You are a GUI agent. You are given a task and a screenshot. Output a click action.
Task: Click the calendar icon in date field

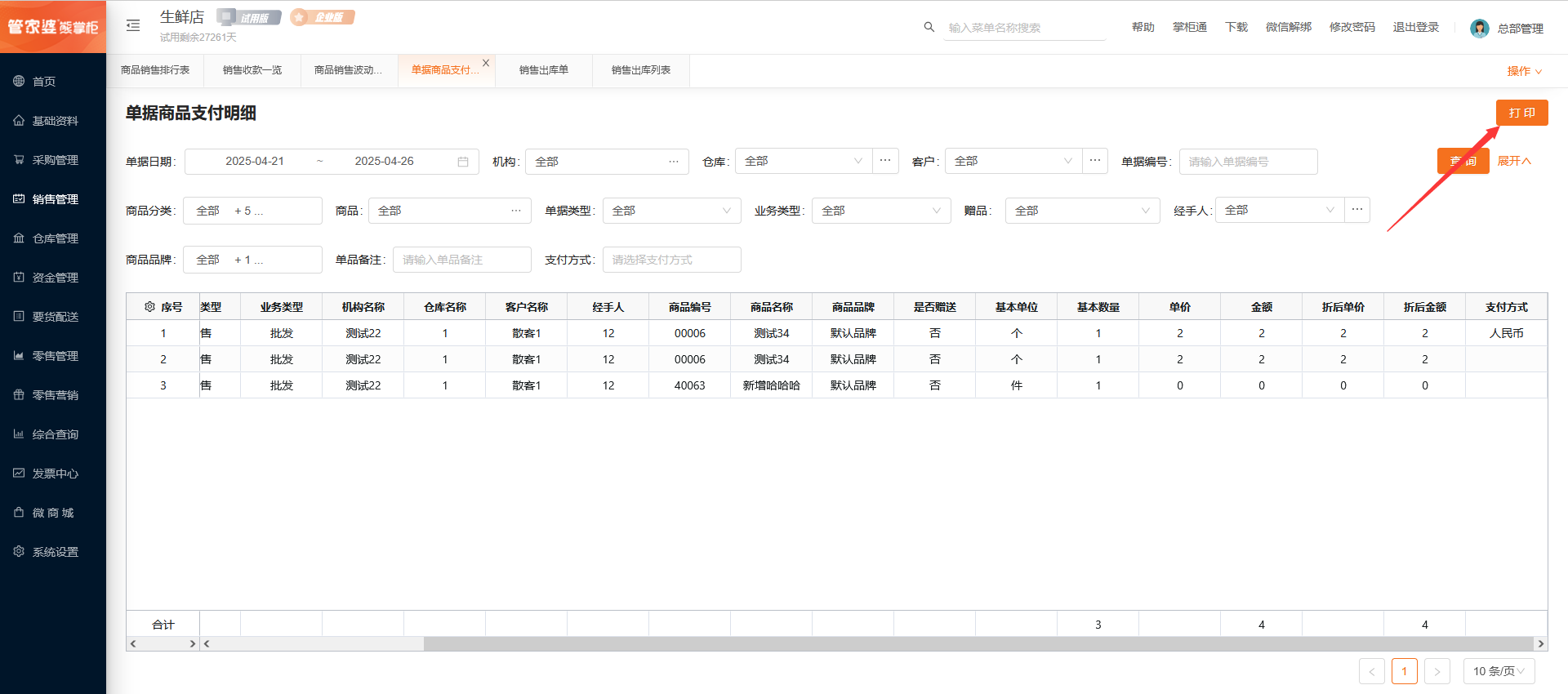point(463,162)
